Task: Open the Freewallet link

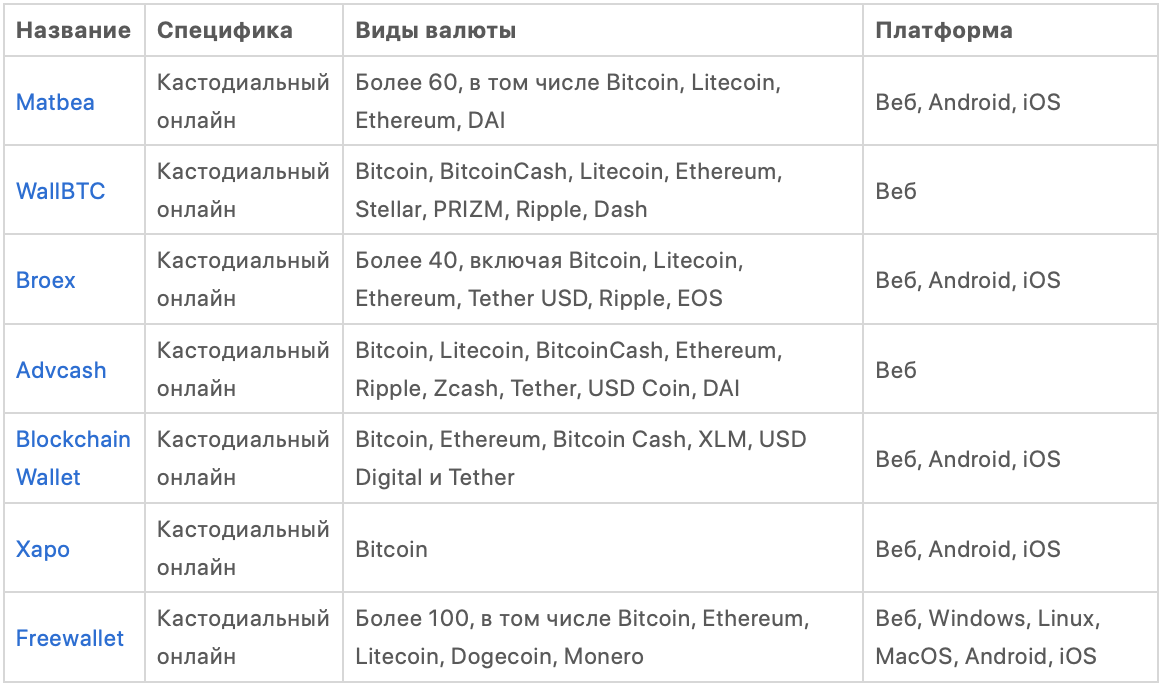Action: (x=70, y=638)
